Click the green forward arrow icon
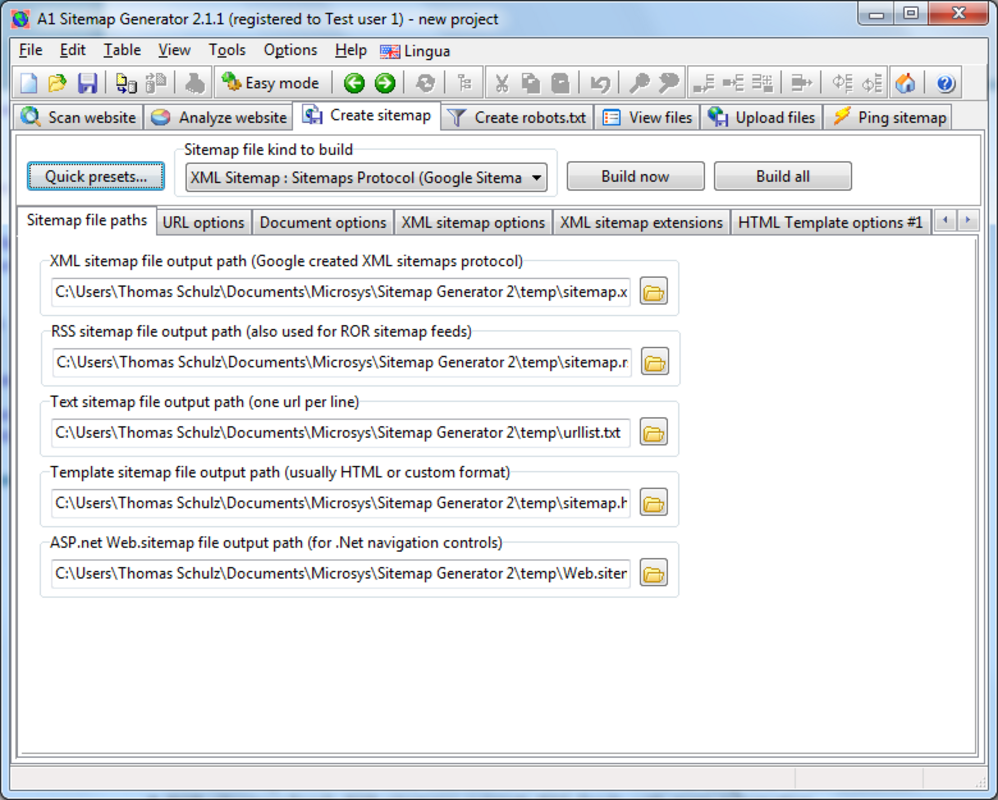This screenshot has width=998, height=800. coord(385,83)
